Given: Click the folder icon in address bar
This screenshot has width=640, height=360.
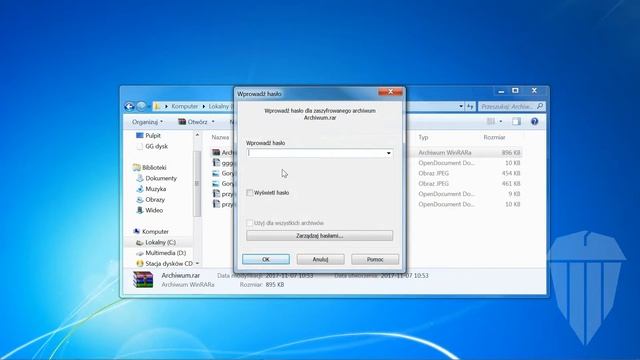Looking at the screenshot, I should [x=157, y=106].
